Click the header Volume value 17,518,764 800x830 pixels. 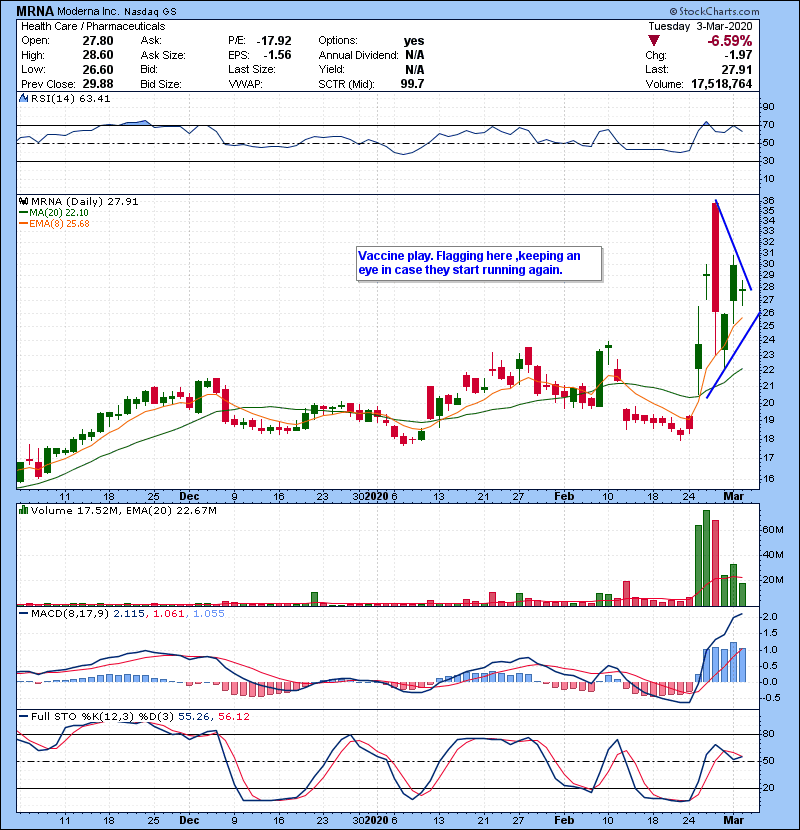(x=722, y=84)
